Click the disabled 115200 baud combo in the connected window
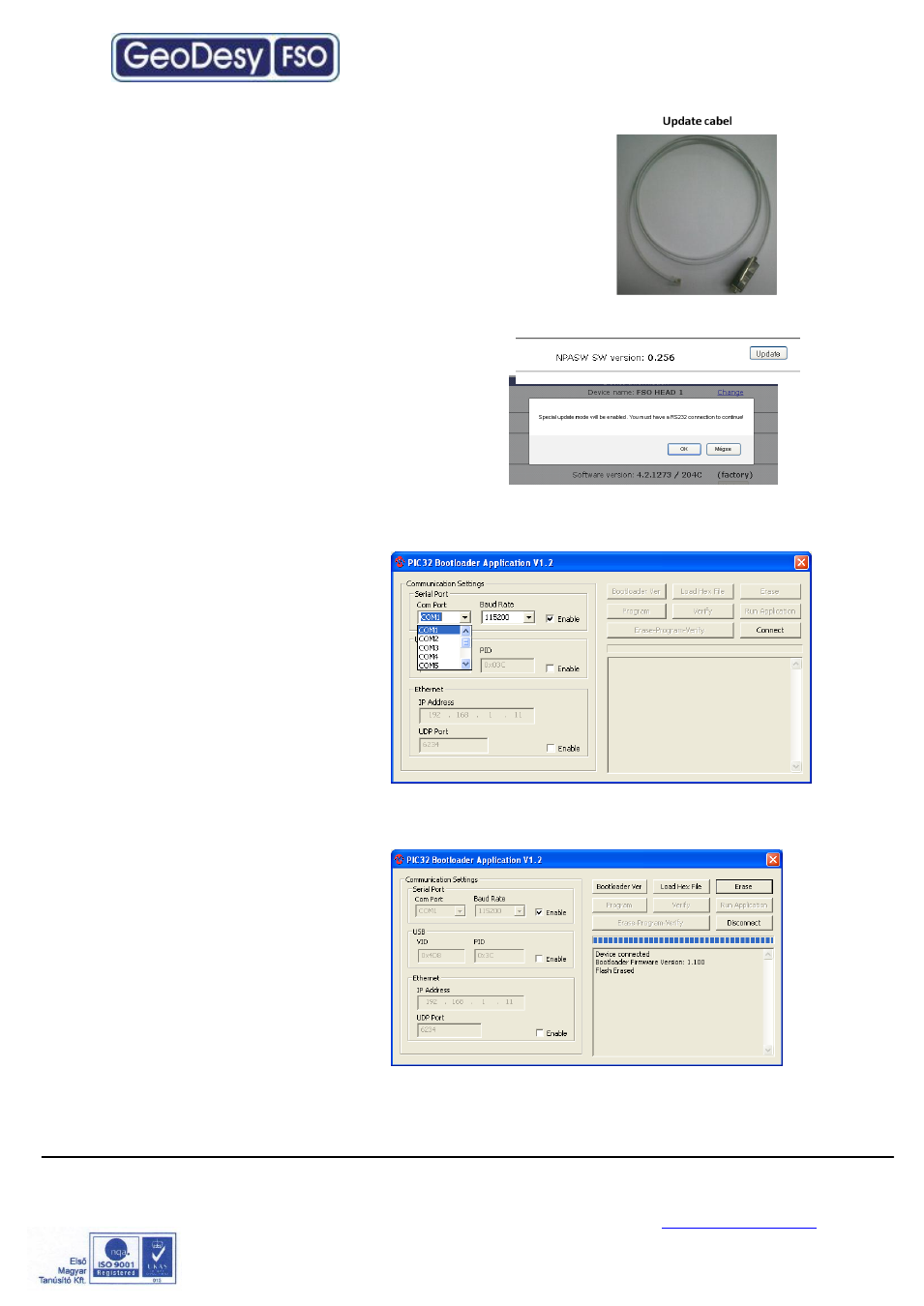The width and height of the screenshot is (924, 1306). [499, 911]
